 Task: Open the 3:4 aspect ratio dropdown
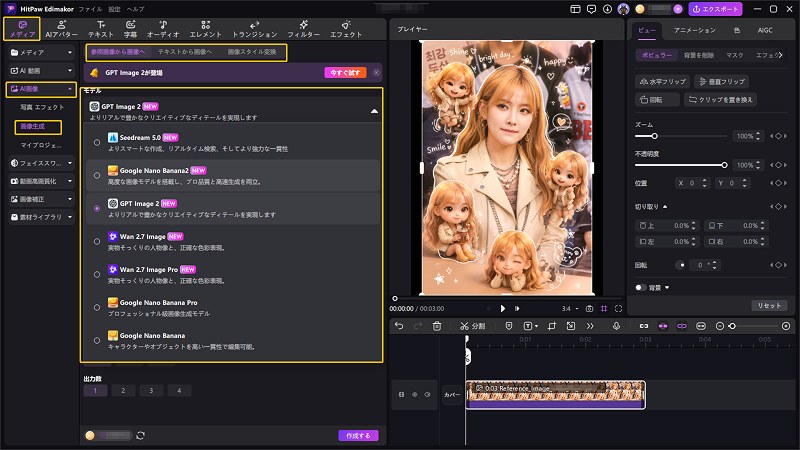(570, 309)
